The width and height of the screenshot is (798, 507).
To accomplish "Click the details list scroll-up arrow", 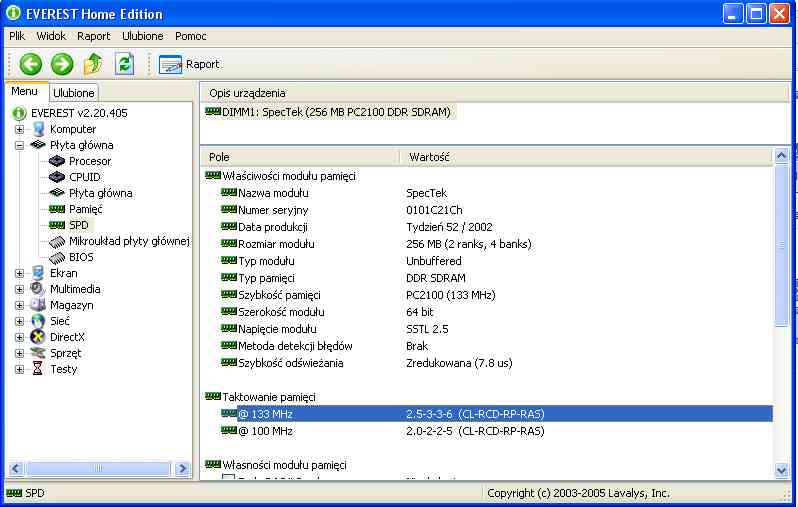I will pos(782,156).
